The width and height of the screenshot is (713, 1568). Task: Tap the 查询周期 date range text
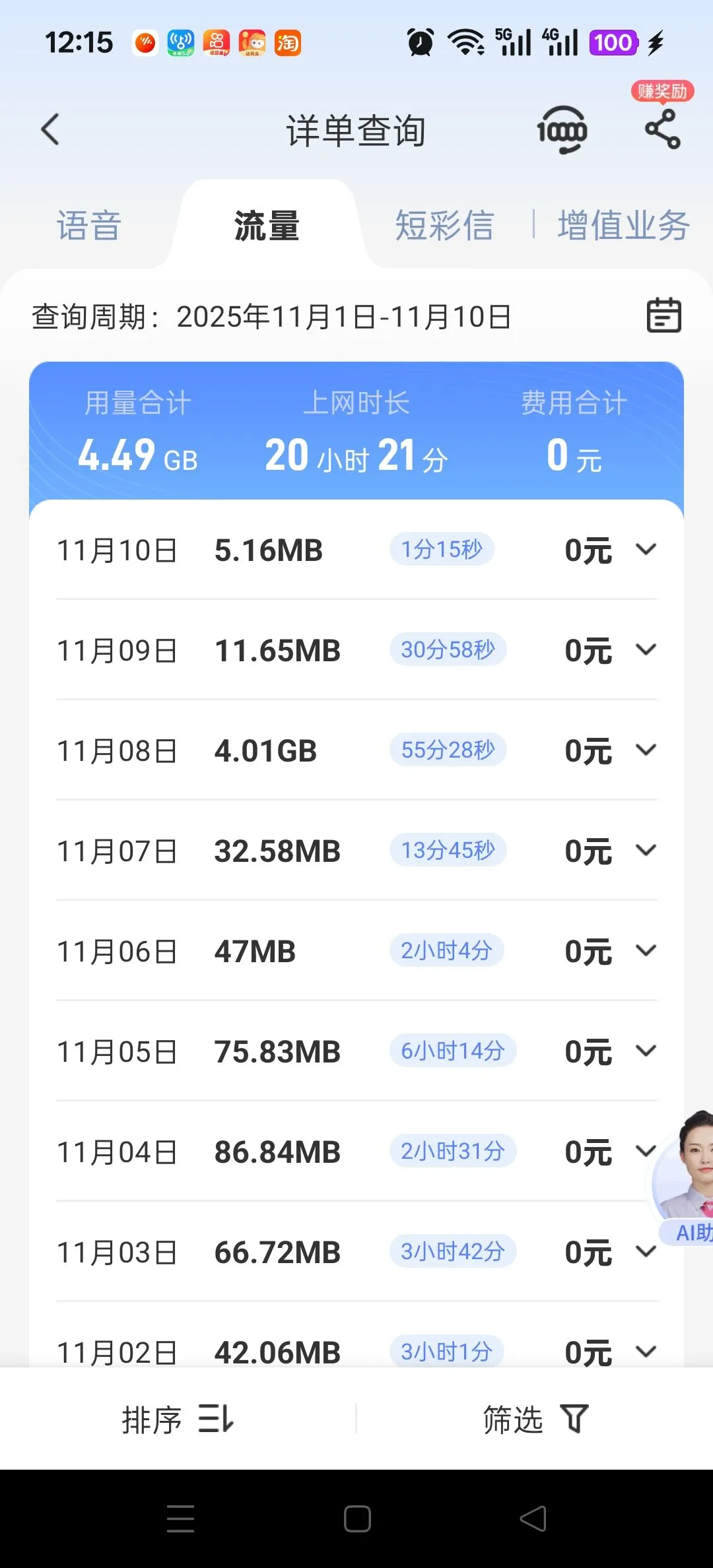pos(271,317)
